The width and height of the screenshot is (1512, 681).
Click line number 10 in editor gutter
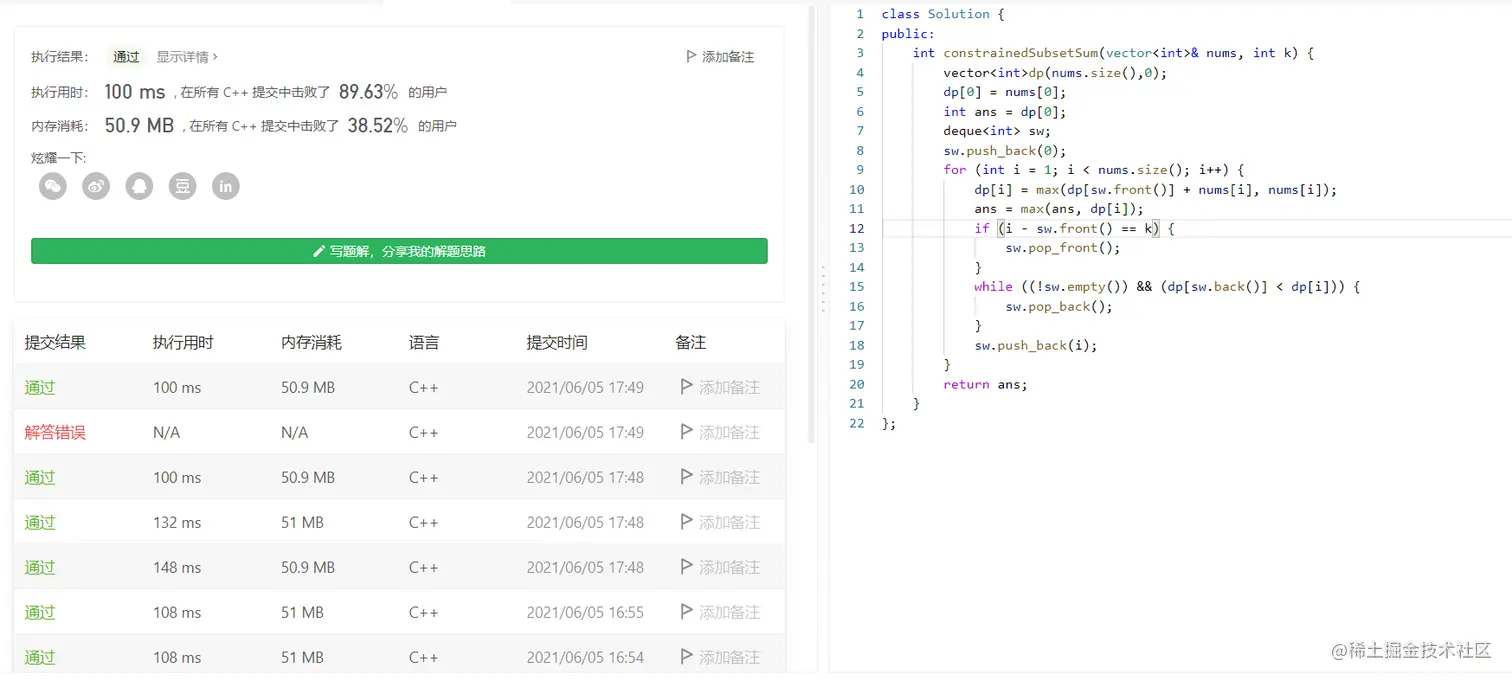coord(856,189)
